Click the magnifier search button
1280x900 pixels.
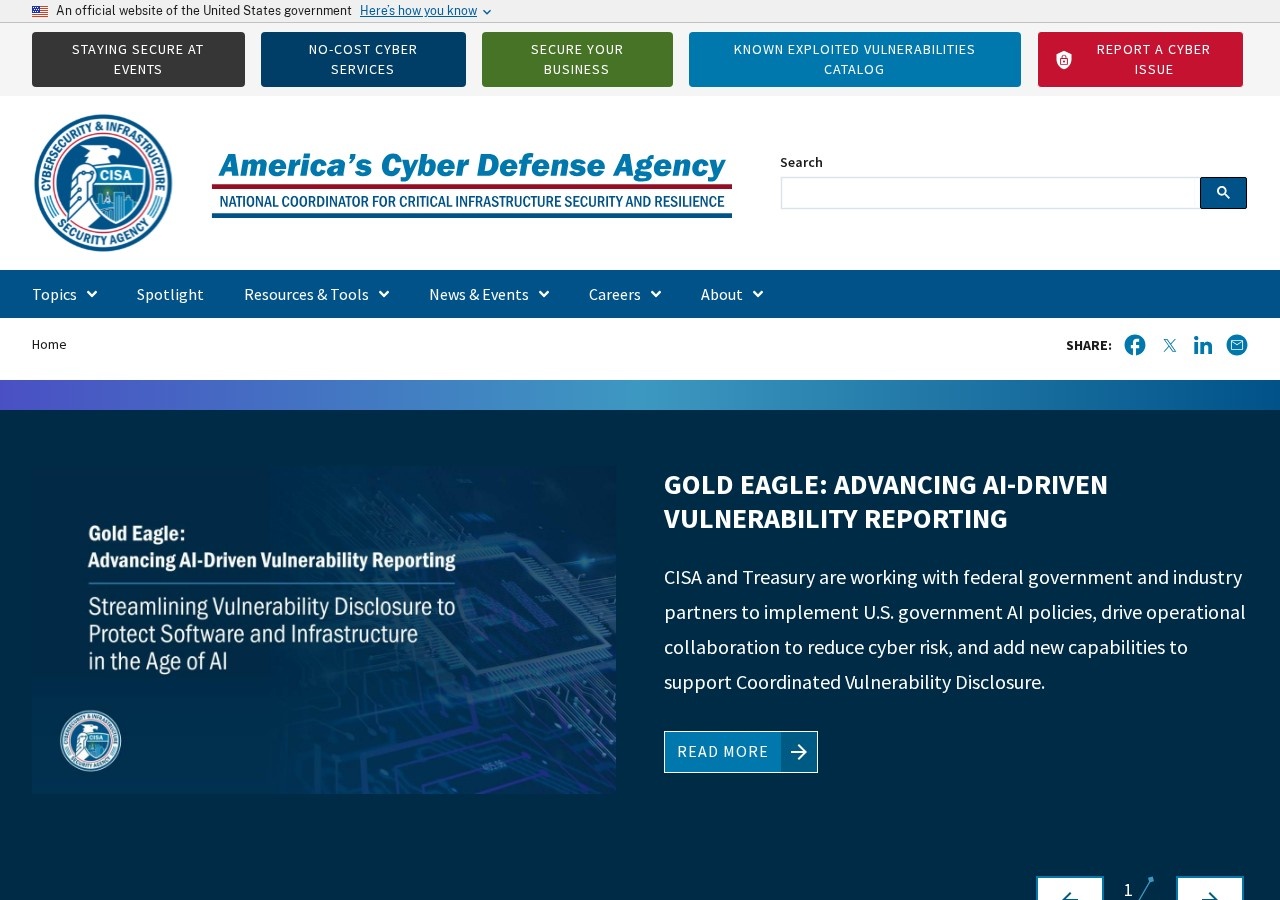point(1223,193)
